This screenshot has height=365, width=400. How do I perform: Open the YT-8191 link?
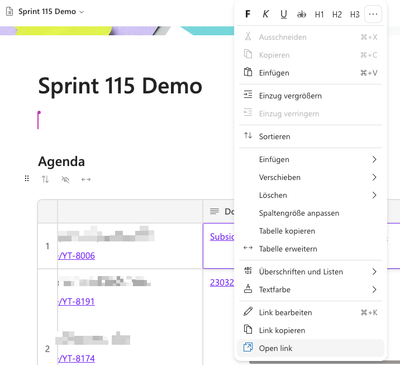[76, 301]
